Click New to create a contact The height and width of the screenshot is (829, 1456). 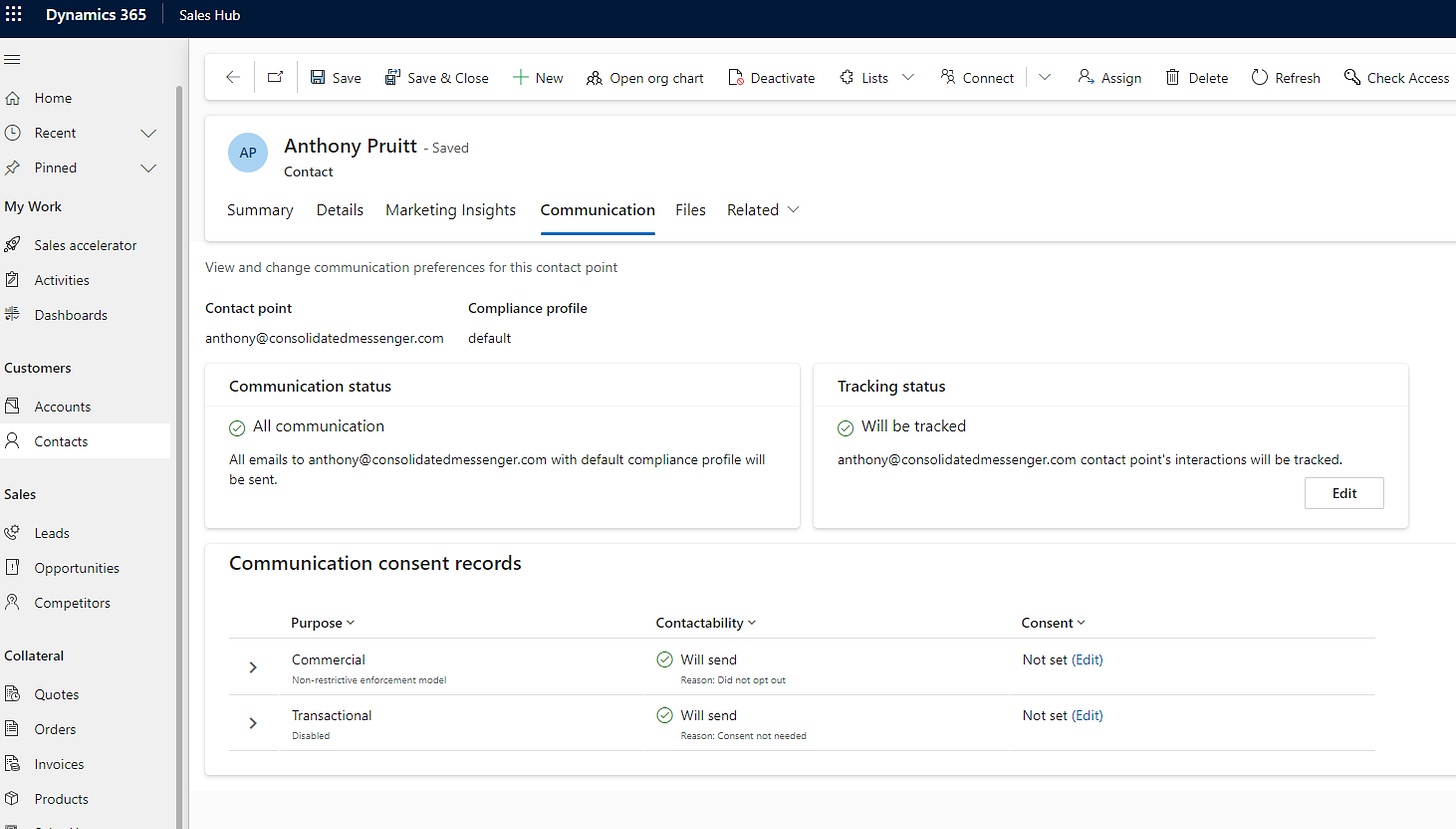[538, 77]
